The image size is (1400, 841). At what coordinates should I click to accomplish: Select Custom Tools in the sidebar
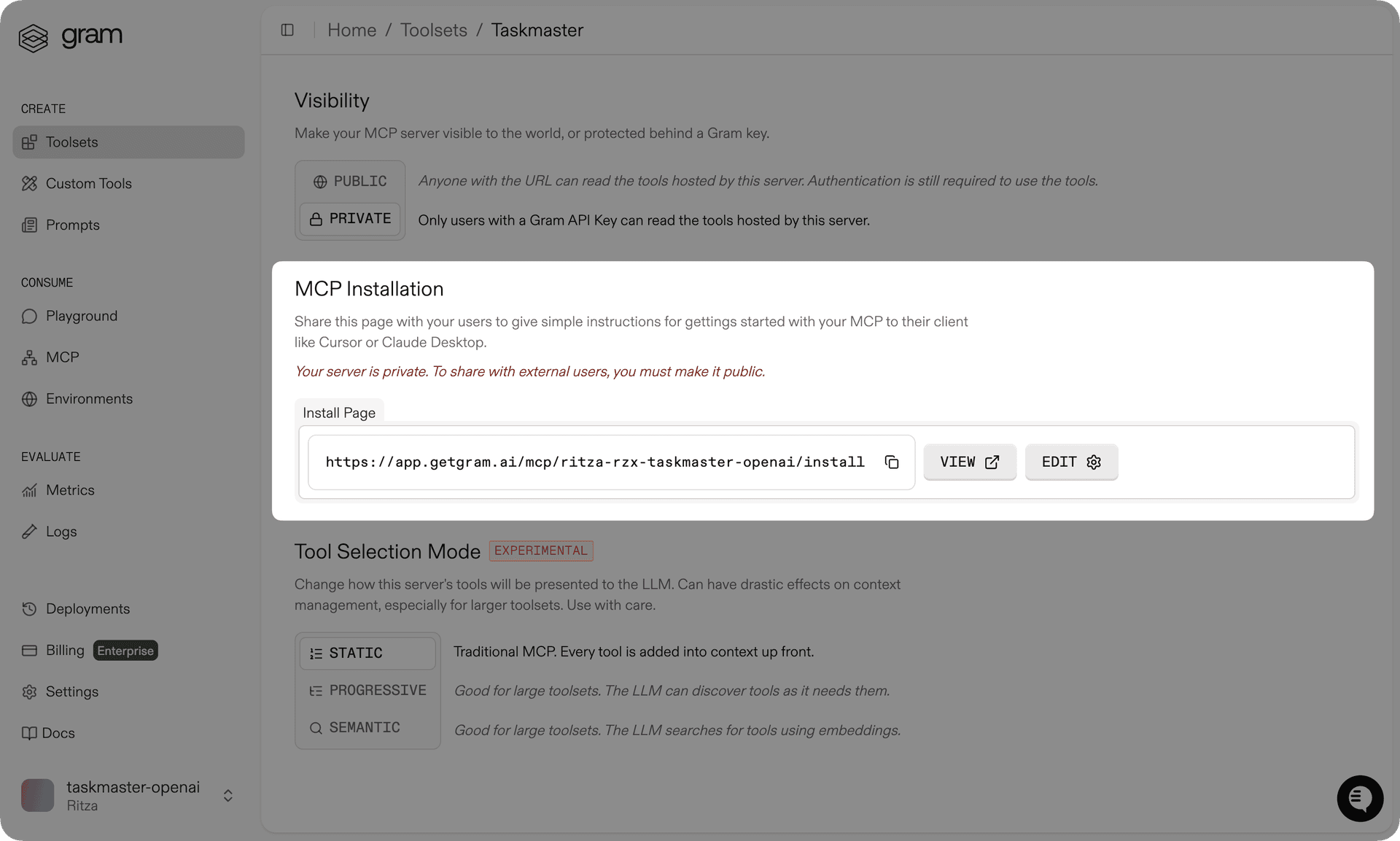pyautogui.click(x=89, y=183)
